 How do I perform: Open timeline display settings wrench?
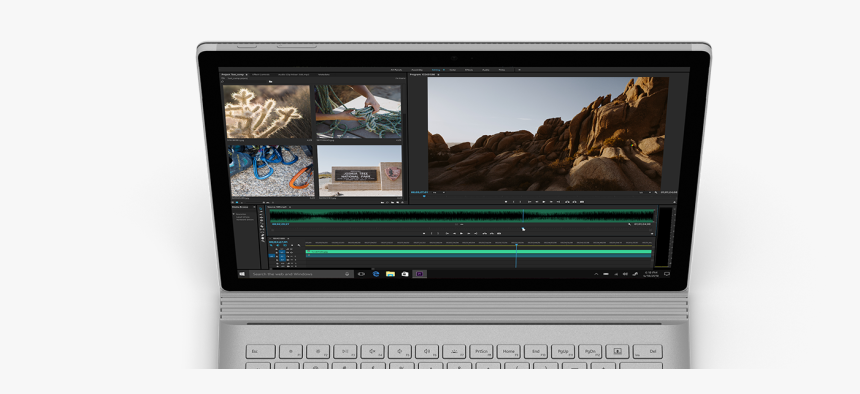pos(299,245)
